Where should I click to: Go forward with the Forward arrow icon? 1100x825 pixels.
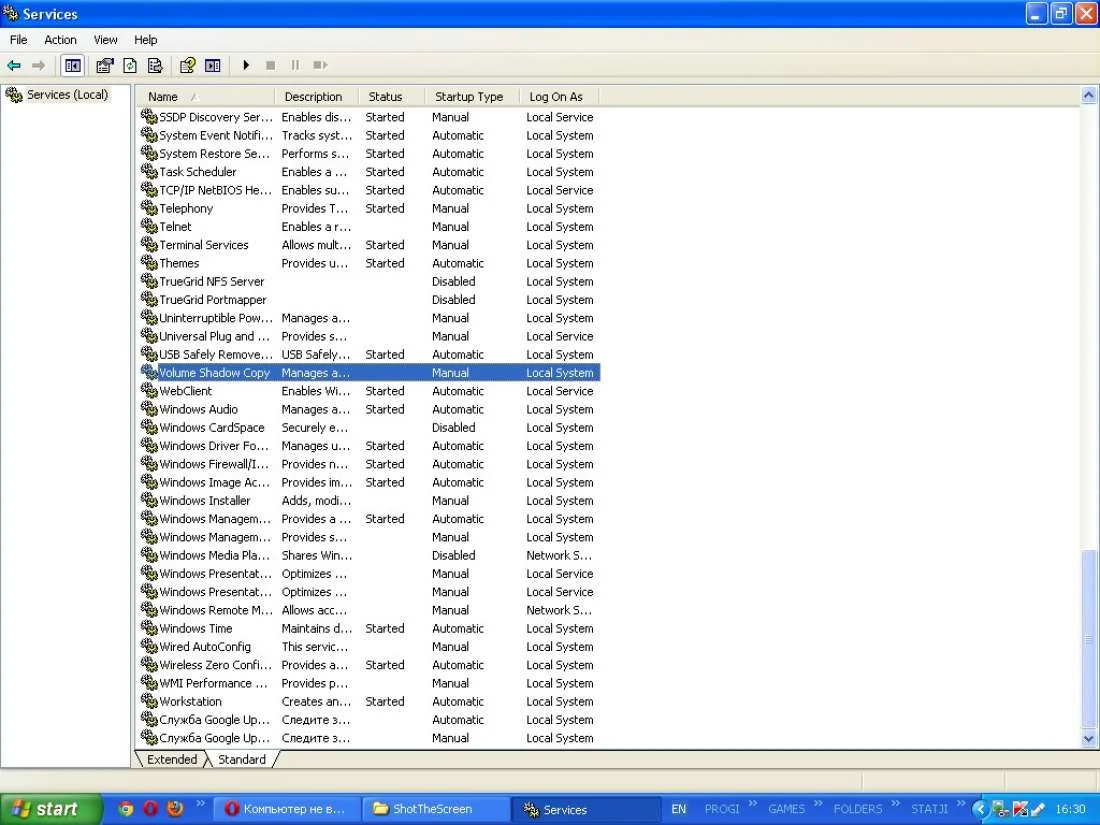[39, 65]
